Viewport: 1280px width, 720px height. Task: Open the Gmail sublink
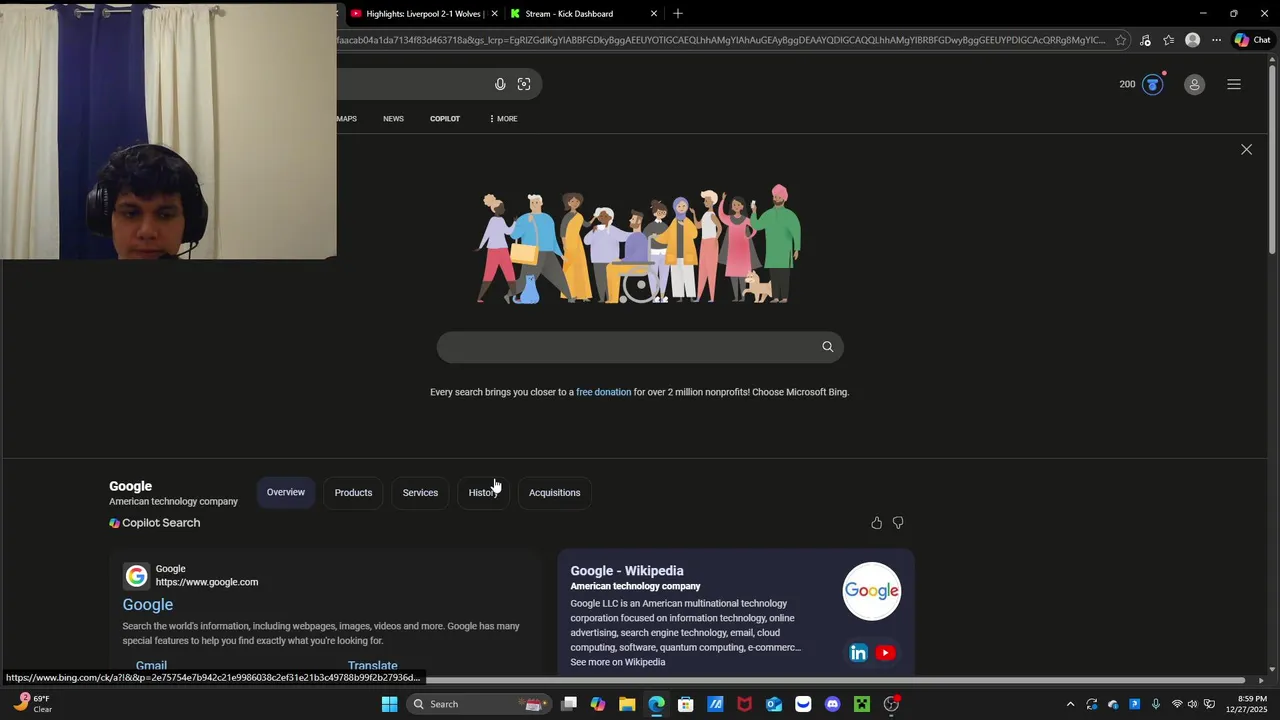click(151, 666)
